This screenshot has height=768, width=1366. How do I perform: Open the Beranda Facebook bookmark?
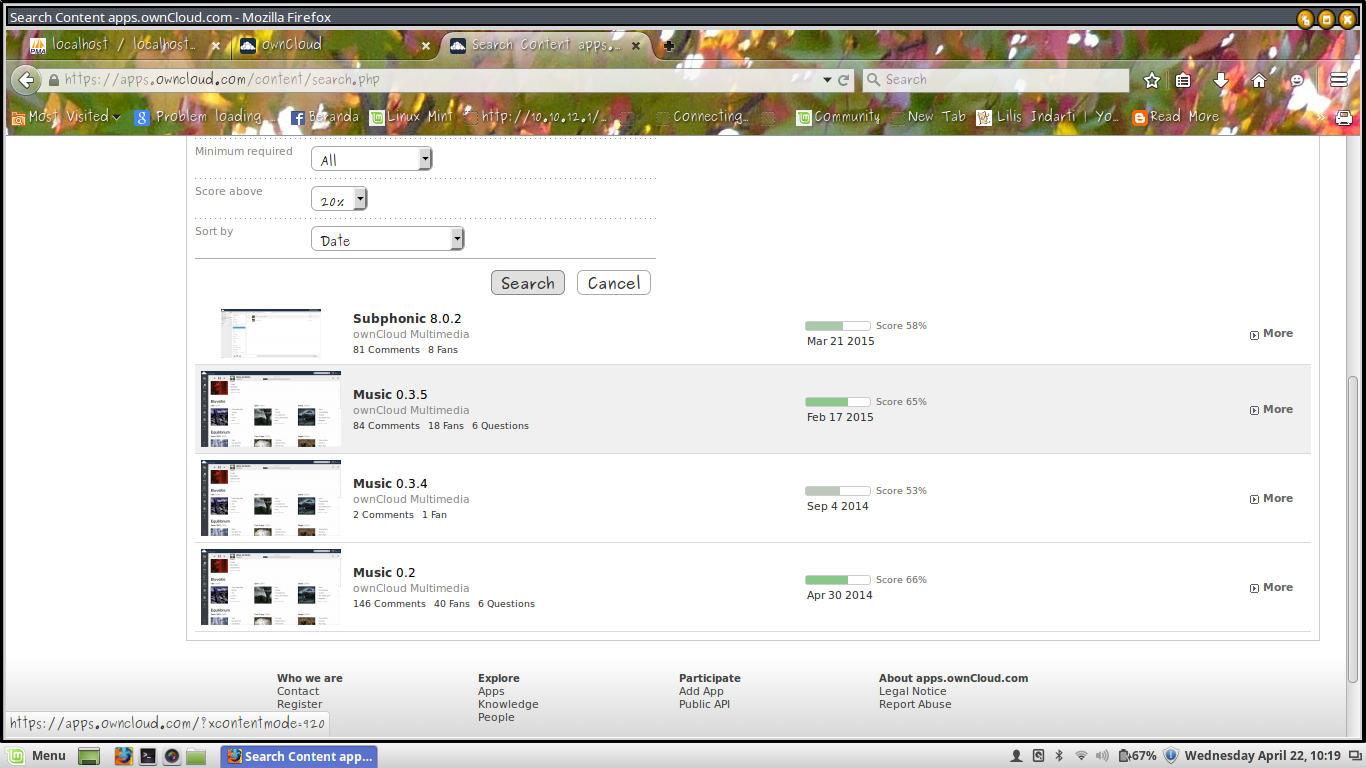[x=324, y=117]
